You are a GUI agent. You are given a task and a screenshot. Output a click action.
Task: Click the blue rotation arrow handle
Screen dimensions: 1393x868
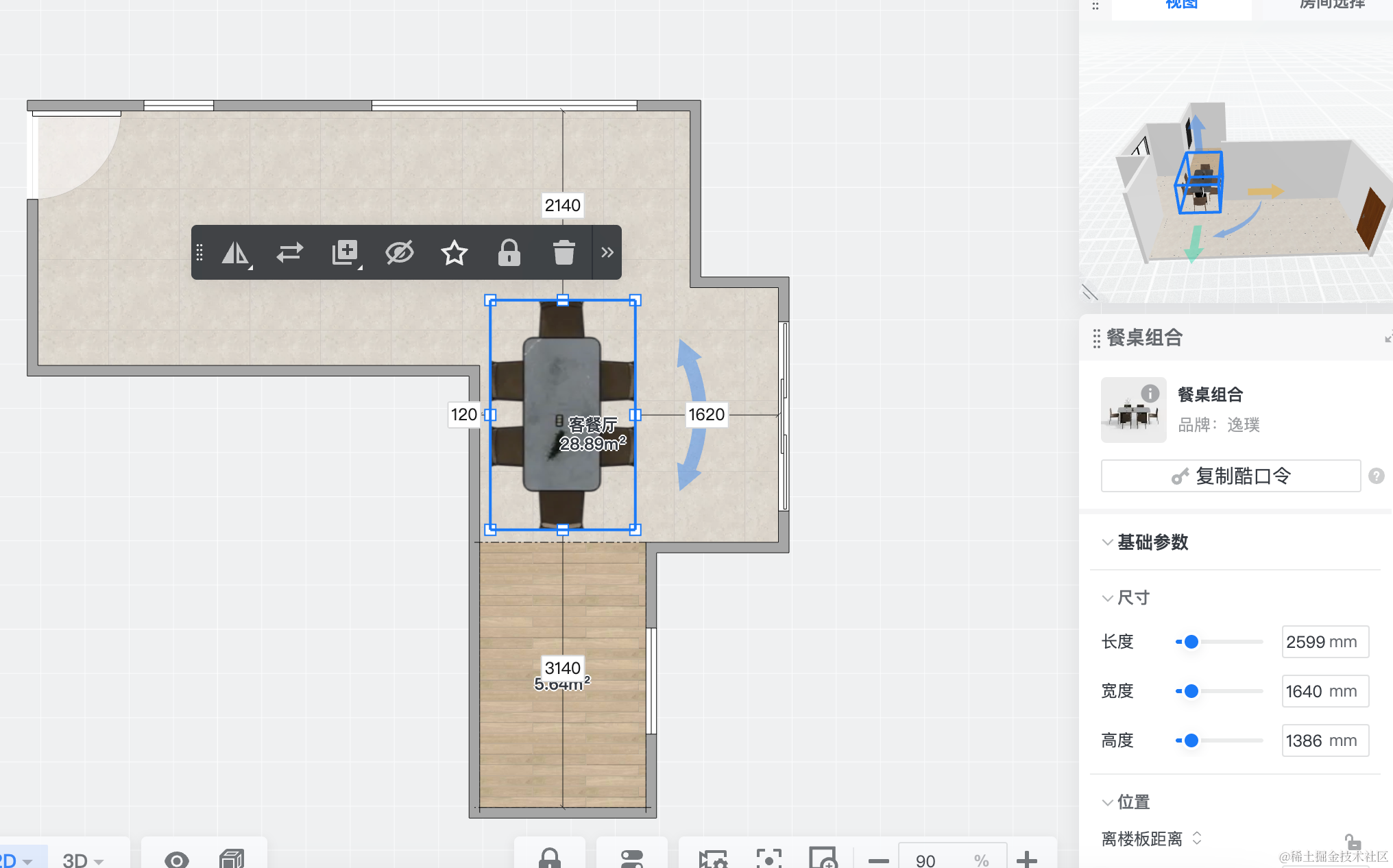tap(691, 415)
